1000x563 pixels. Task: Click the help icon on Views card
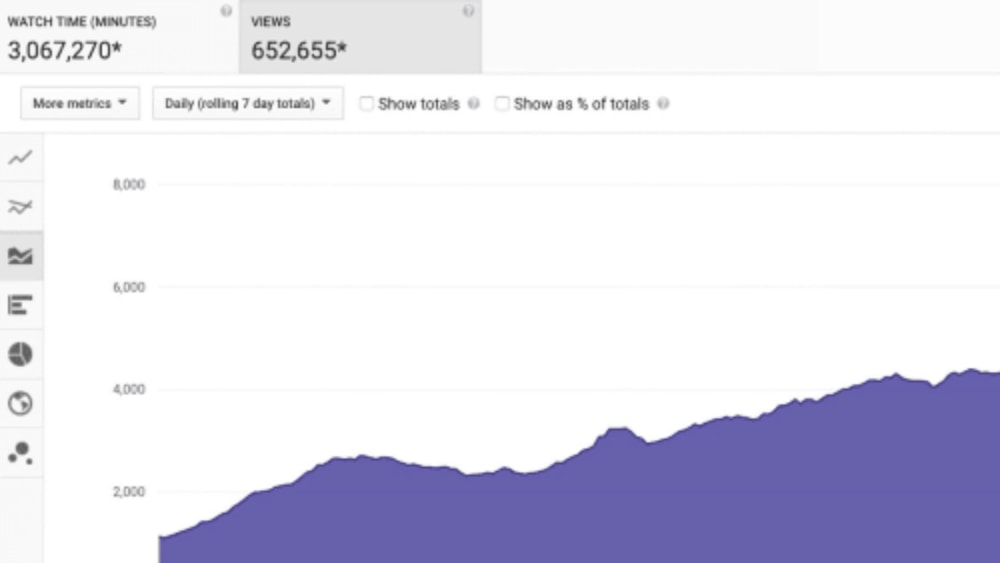pyautogui.click(x=469, y=11)
